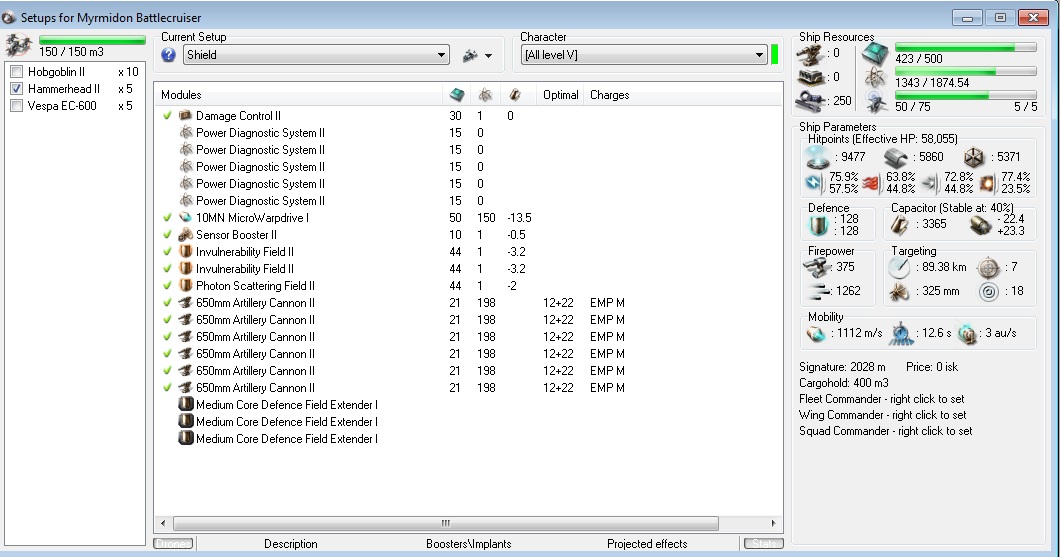Toggle the Sensor Booster II active checkmark
Viewport: 1060px width, 557px height.
(168, 235)
